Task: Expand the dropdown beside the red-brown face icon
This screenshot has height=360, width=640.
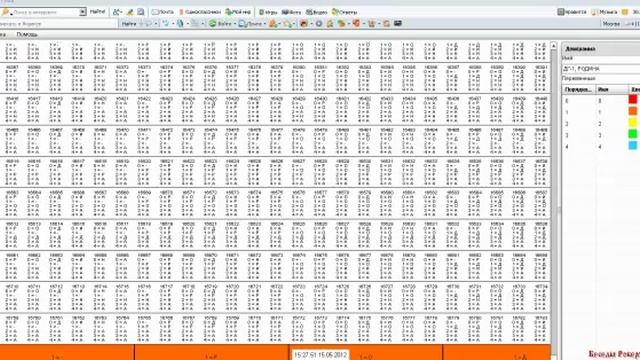Action: [x=311, y=24]
